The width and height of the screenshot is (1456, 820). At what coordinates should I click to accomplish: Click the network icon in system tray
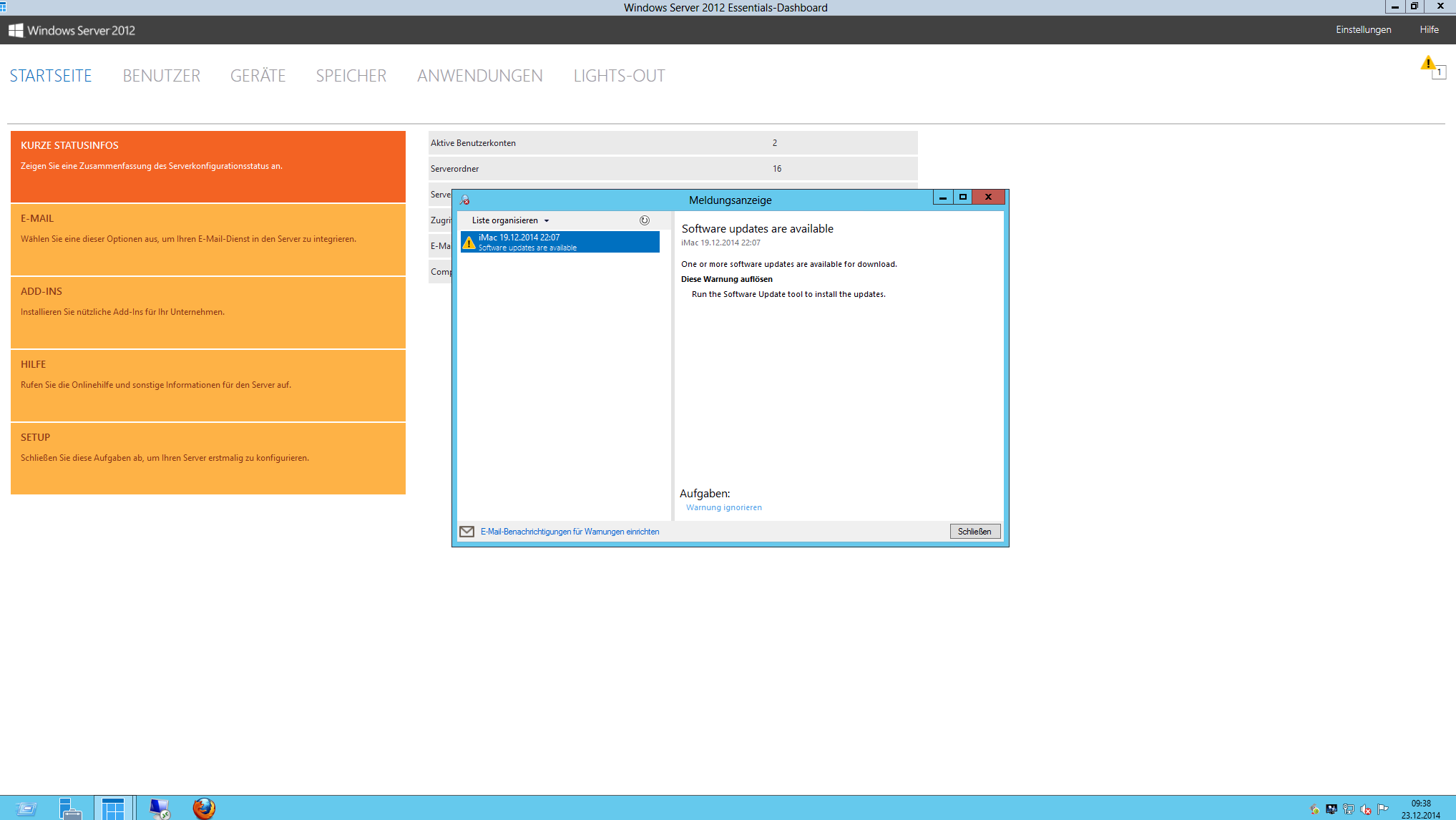coord(1349,809)
